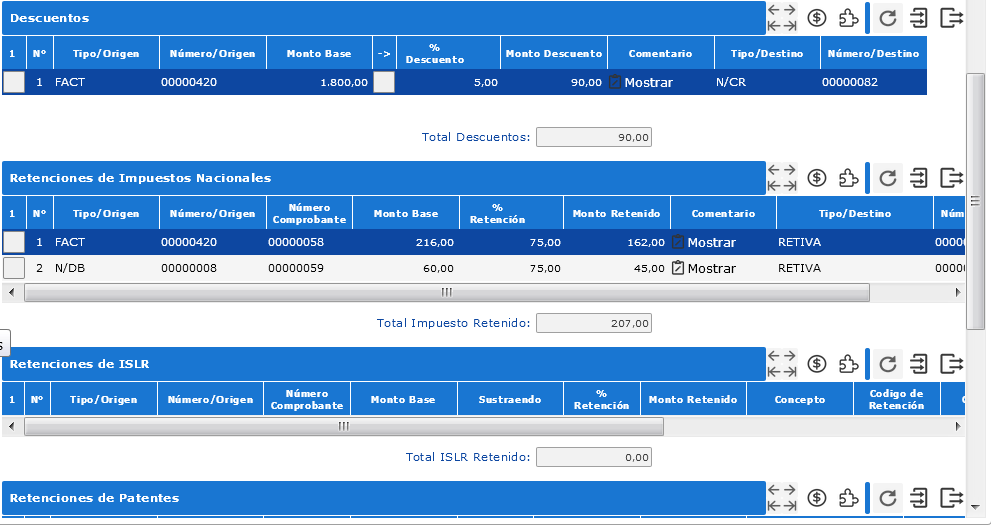This screenshot has height=525, width=991.
Task: Click Mostrar for the N/DB retention row
Action: point(703,268)
